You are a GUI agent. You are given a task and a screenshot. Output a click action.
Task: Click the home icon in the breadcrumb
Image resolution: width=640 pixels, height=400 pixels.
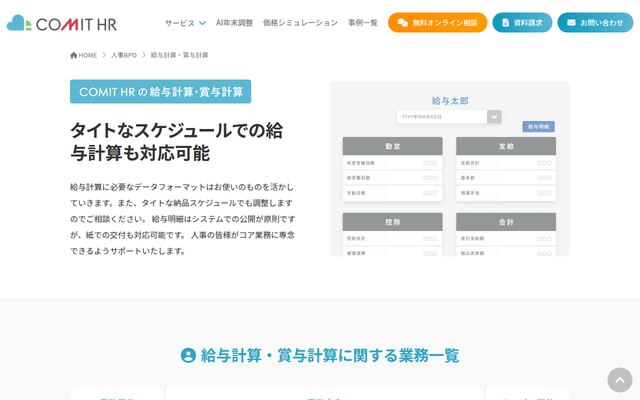[73, 55]
